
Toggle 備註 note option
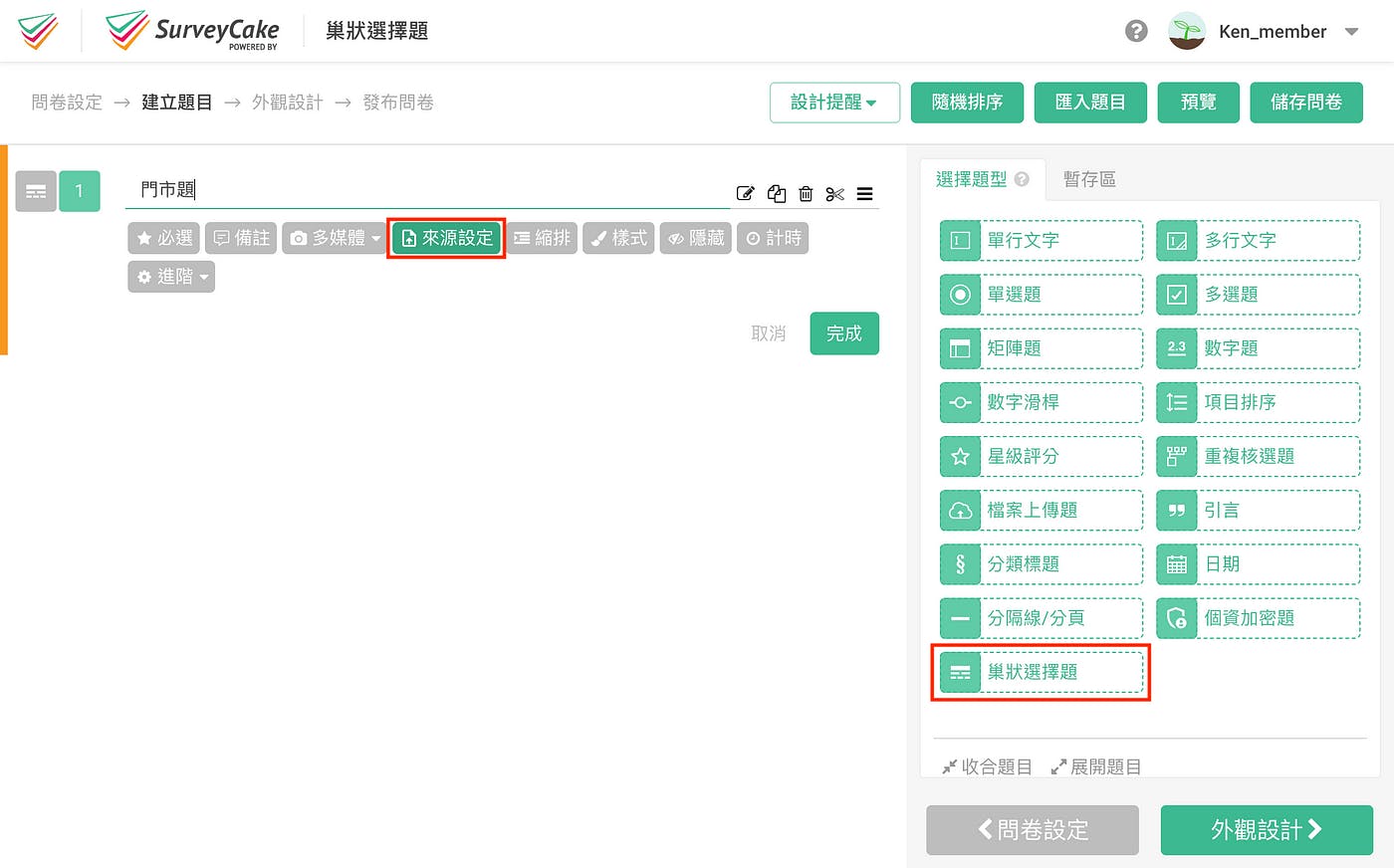(241, 238)
